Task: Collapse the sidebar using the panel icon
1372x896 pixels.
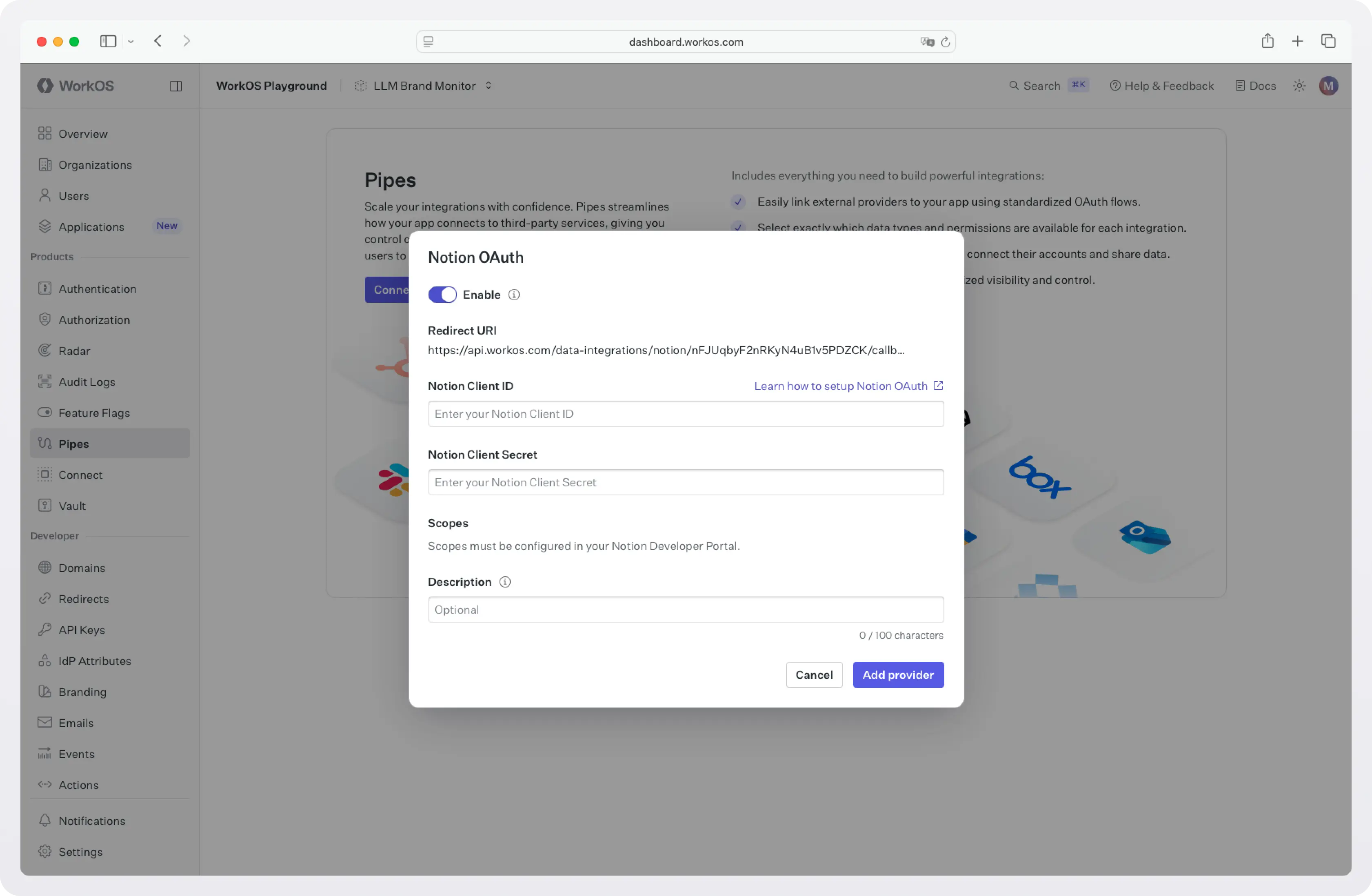Action: 176,85
